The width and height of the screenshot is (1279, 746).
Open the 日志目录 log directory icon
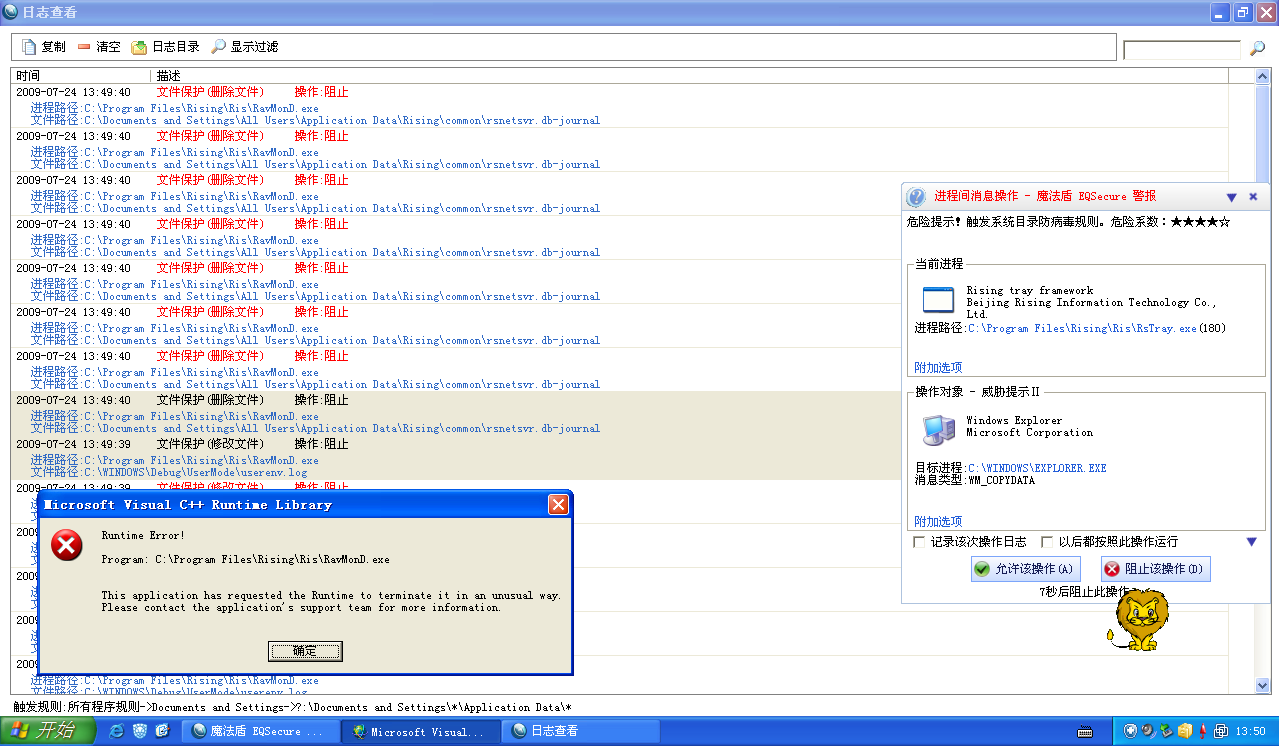(x=139, y=47)
